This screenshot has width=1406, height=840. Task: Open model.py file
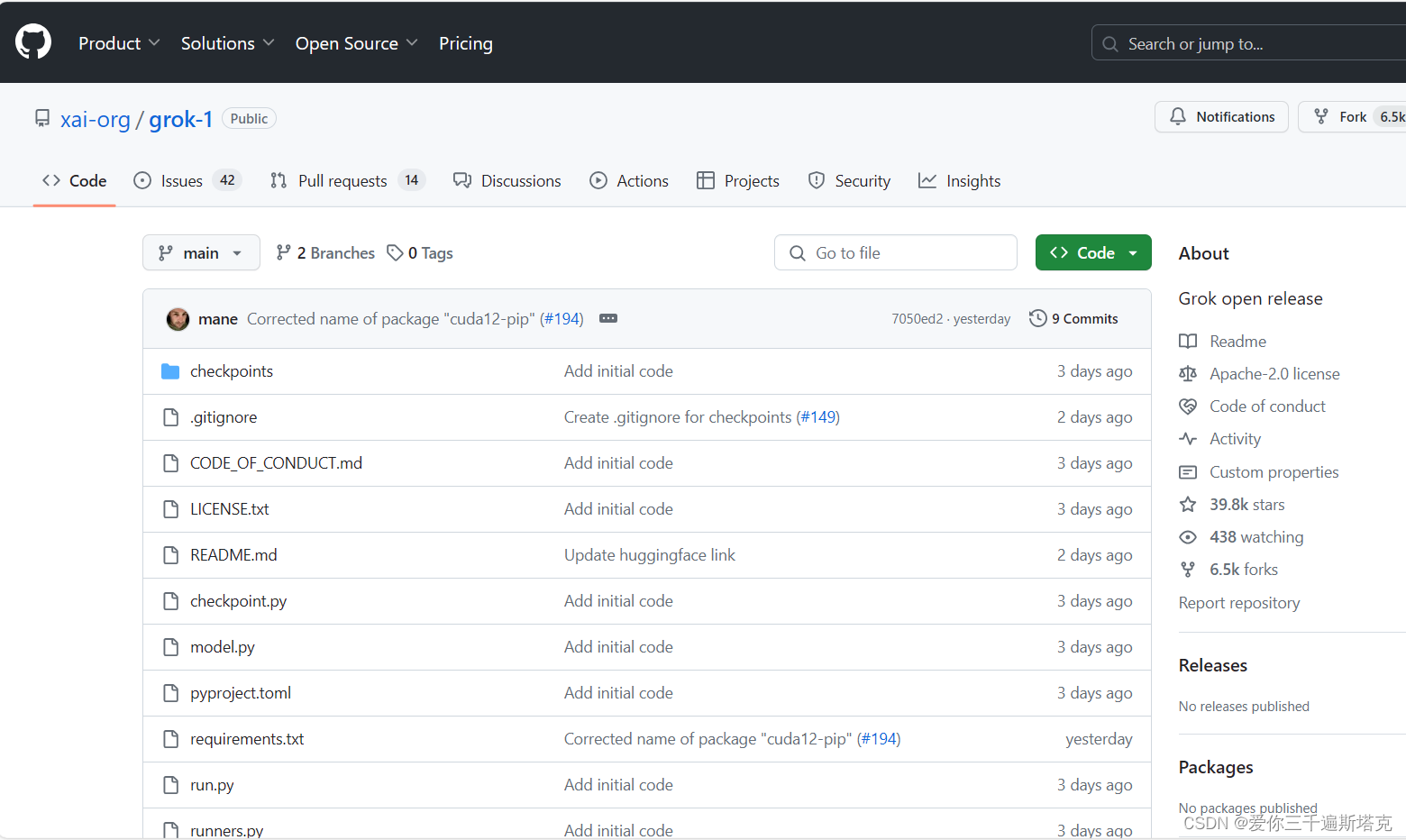click(223, 647)
